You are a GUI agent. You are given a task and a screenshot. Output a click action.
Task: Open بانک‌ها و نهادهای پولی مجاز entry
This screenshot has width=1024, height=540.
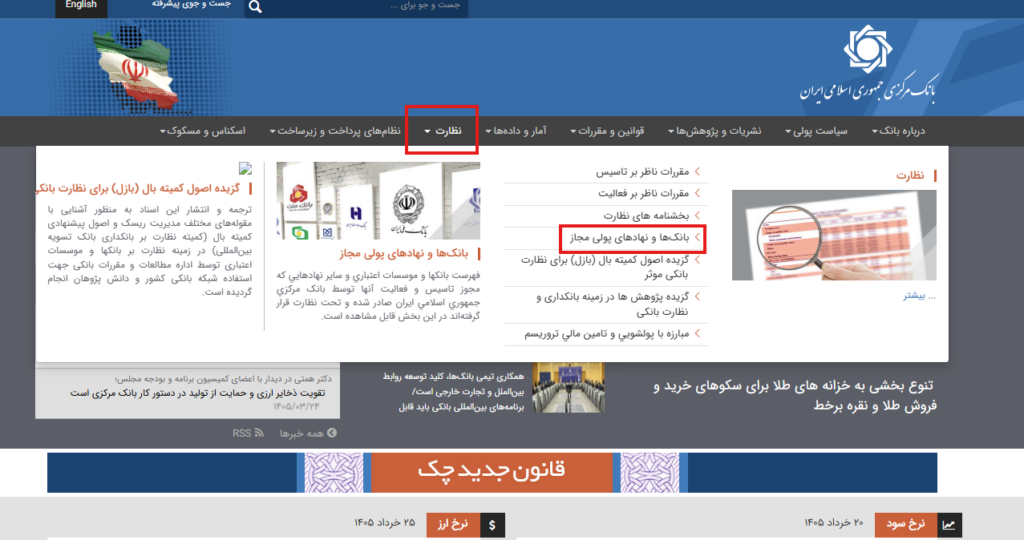tap(630, 238)
